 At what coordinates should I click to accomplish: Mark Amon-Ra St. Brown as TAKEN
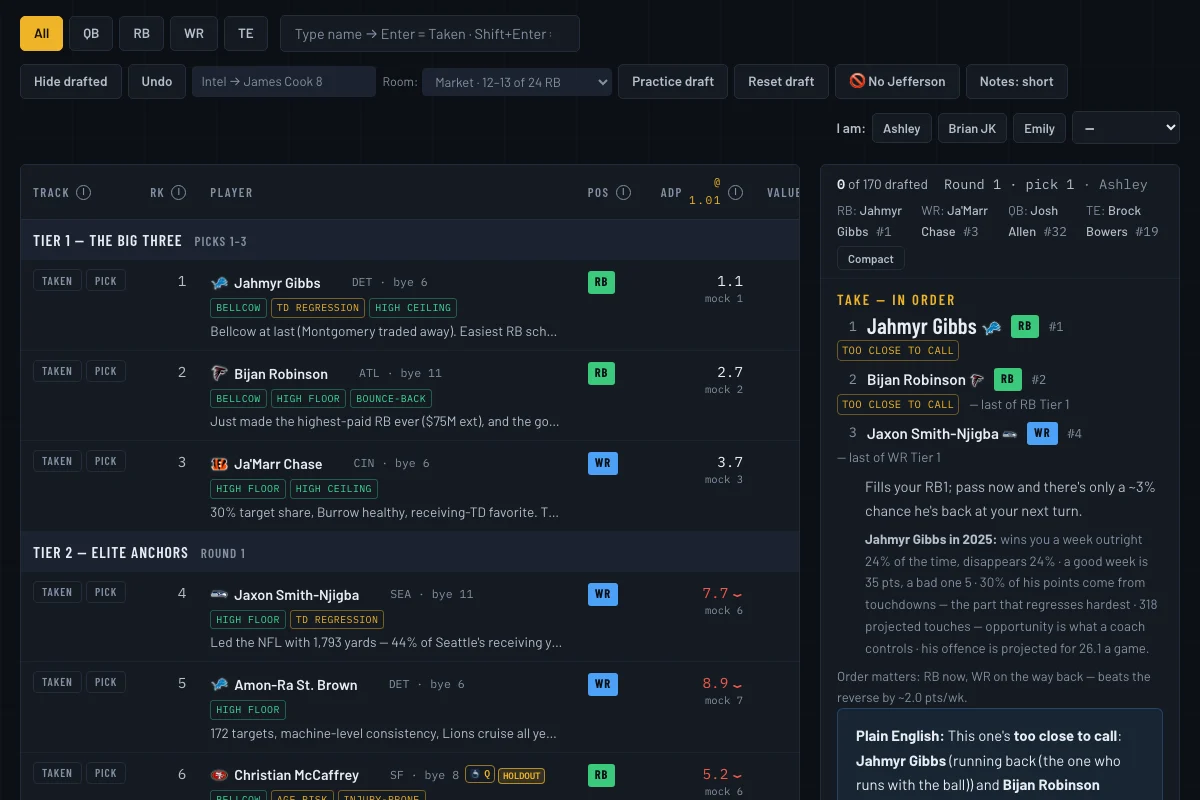tap(57, 682)
